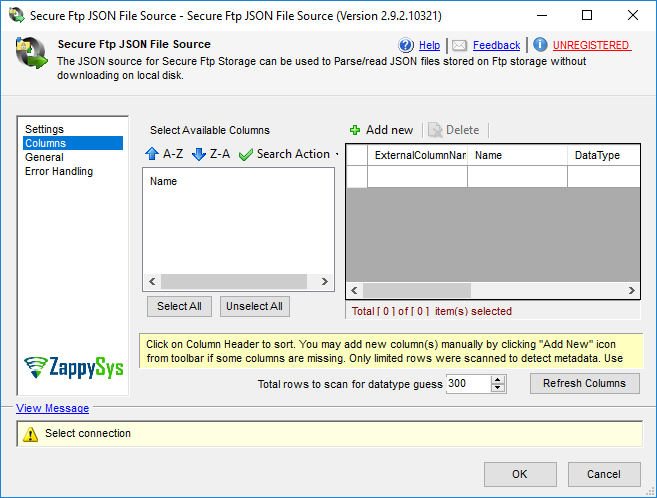The height and width of the screenshot is (498, 657).
Task: Open the Search Action dropdown
Action: [337, 155]
